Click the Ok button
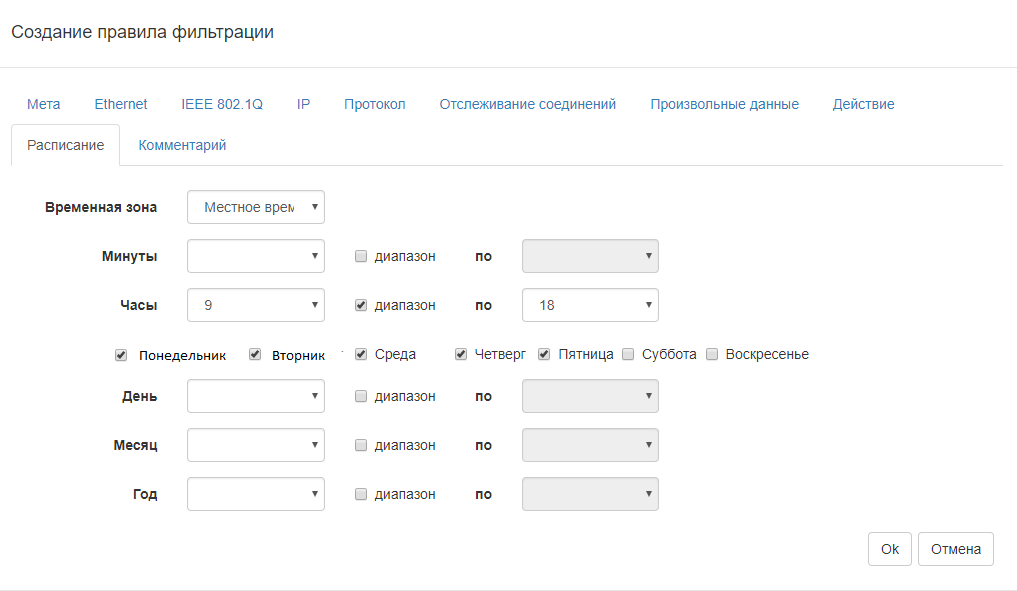The width and height of the screenshot is (1017, 591). tap(889, 549)
